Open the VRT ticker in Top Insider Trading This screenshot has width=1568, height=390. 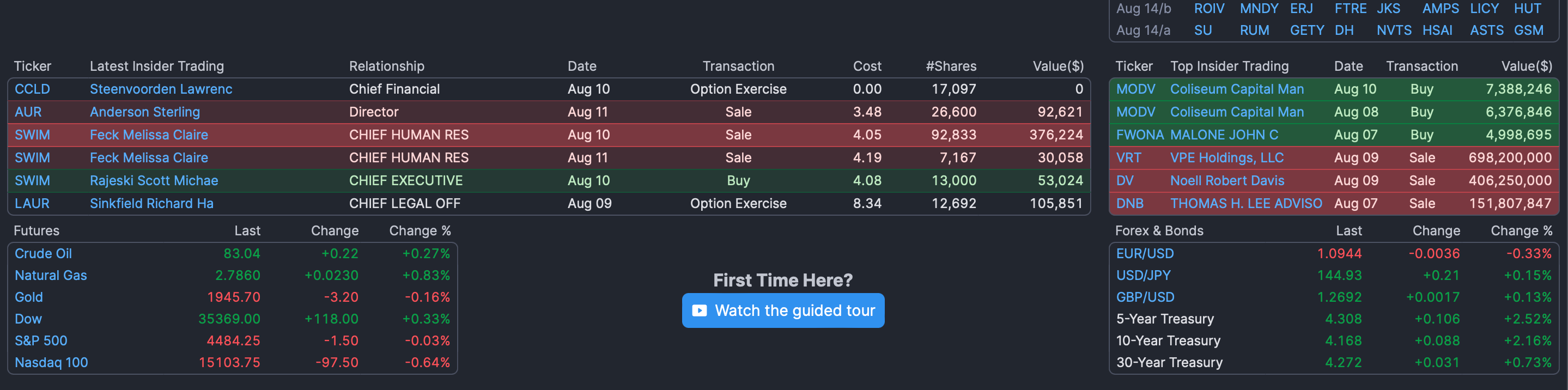(1128, 157)
